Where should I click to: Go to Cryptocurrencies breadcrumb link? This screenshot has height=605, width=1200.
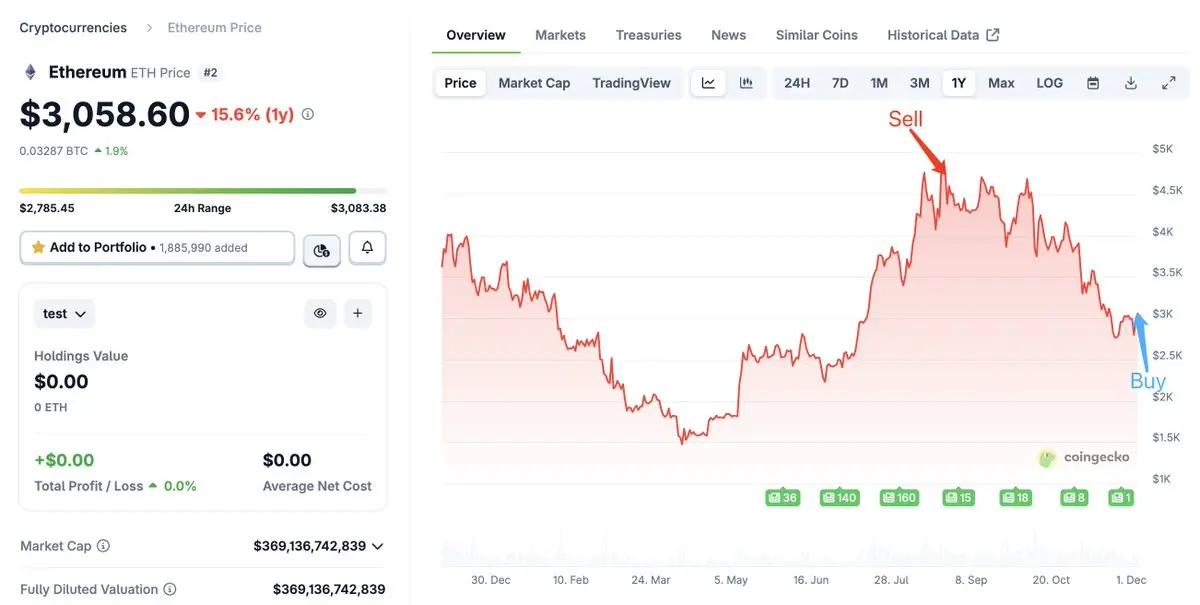click(x=73, y=28)
